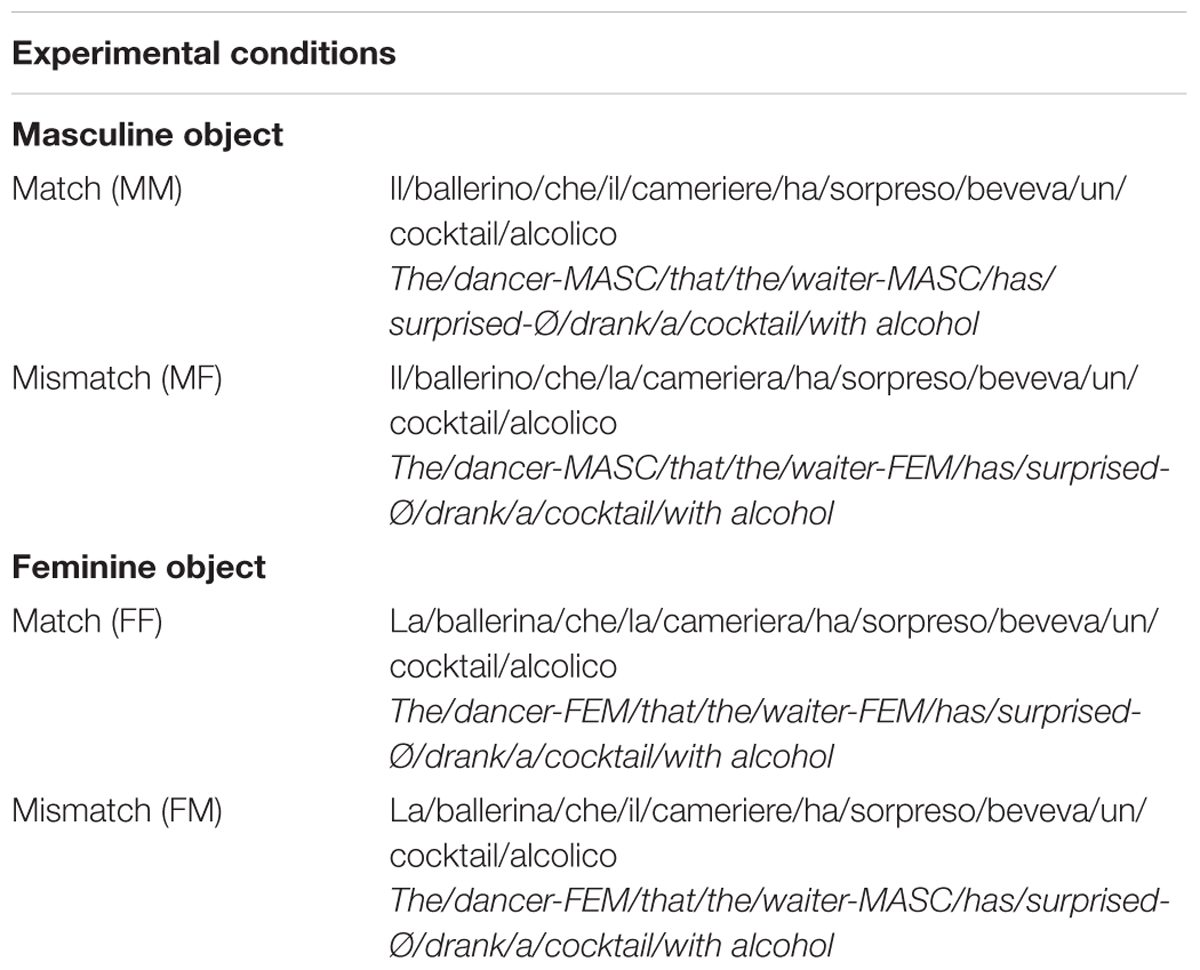Click 'Ø/drank/a/cocktail/with alcohol' in the MF row
This screenshot has width=1200, height=970.
point(611,514)
